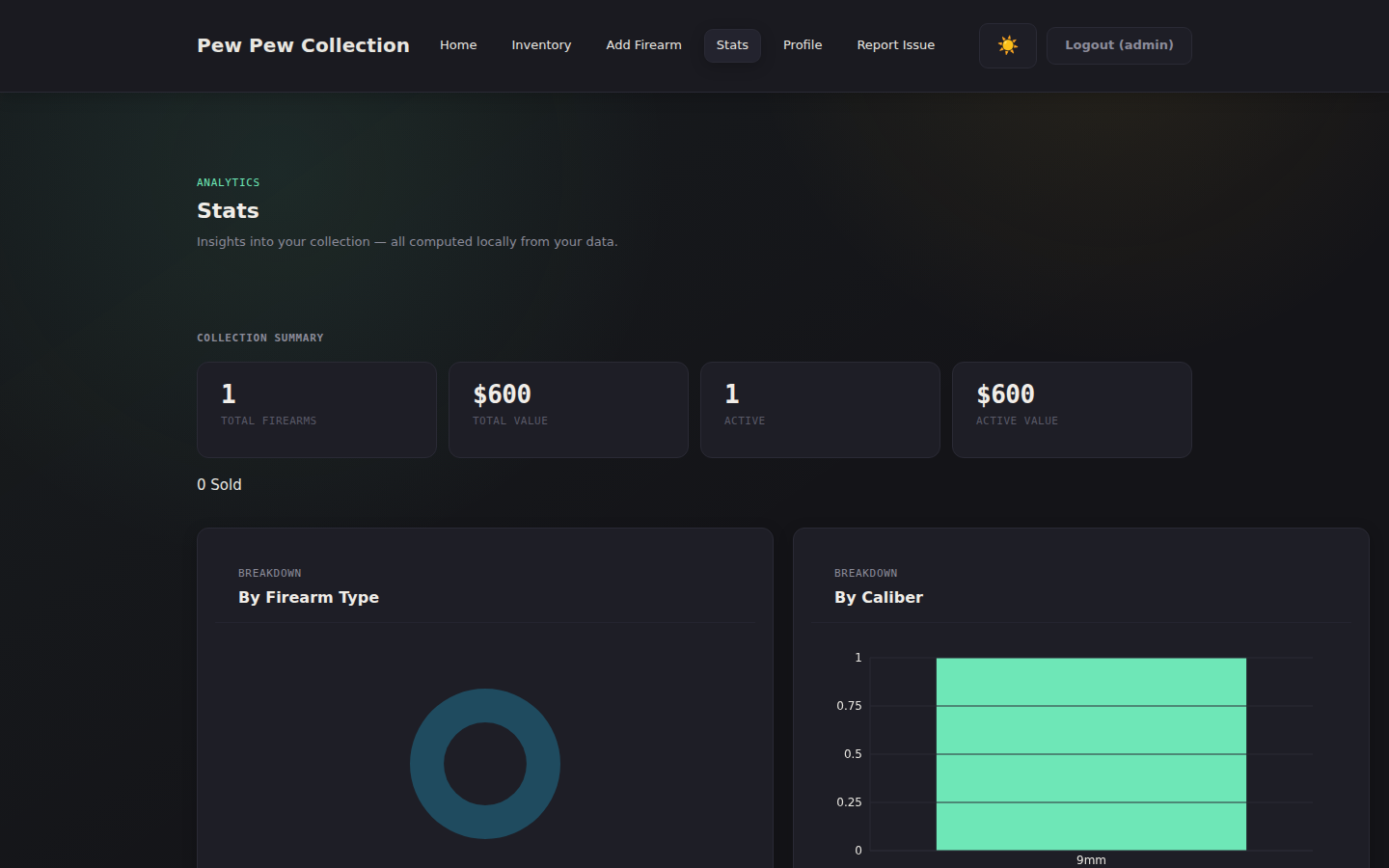Viewport: 1389px width, 868px height.
Task: Click the 0.25 y-axis tick label
Action: pyautogui.click(x=849, y=802)
